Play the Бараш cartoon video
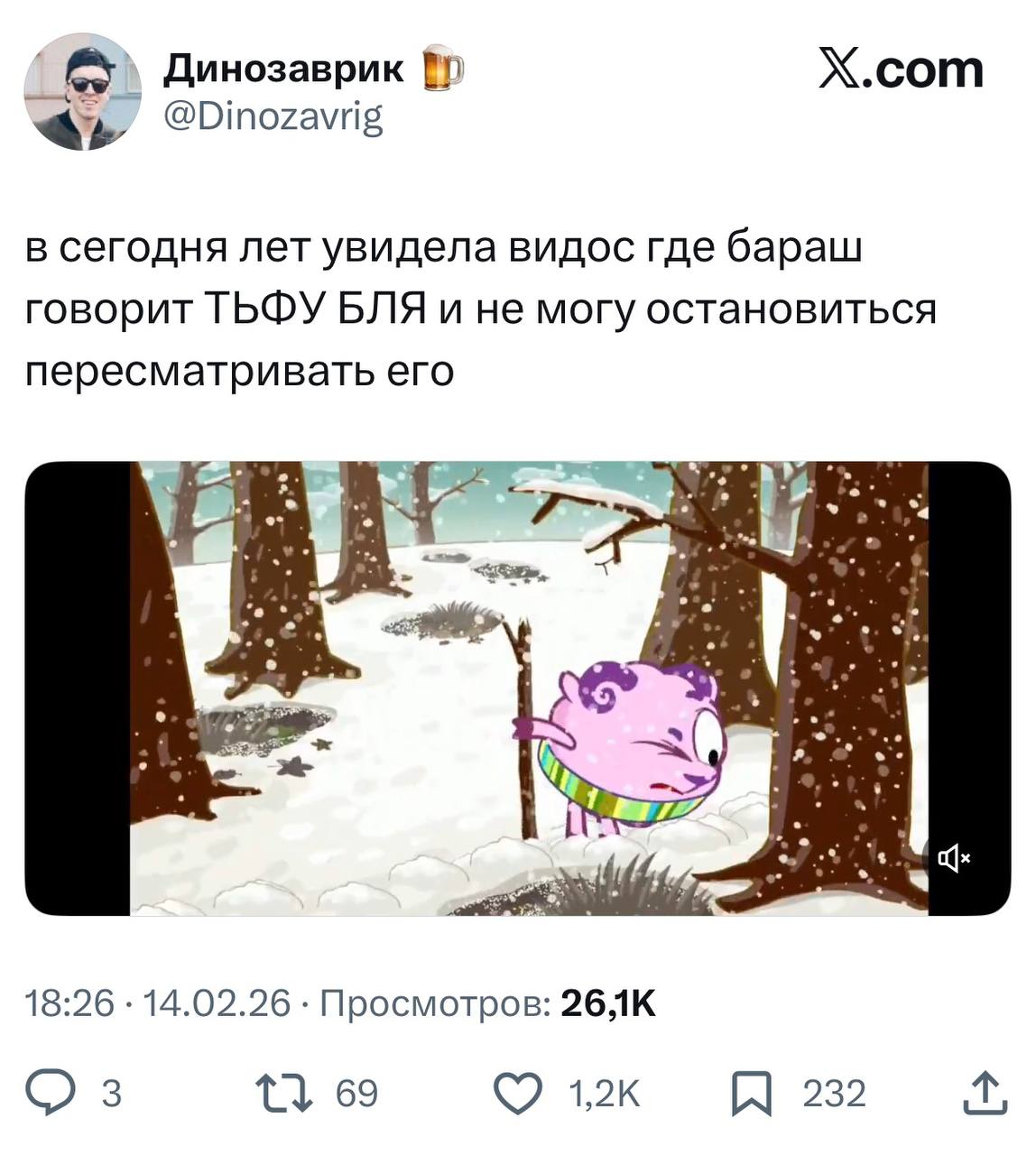 [518, 688]
